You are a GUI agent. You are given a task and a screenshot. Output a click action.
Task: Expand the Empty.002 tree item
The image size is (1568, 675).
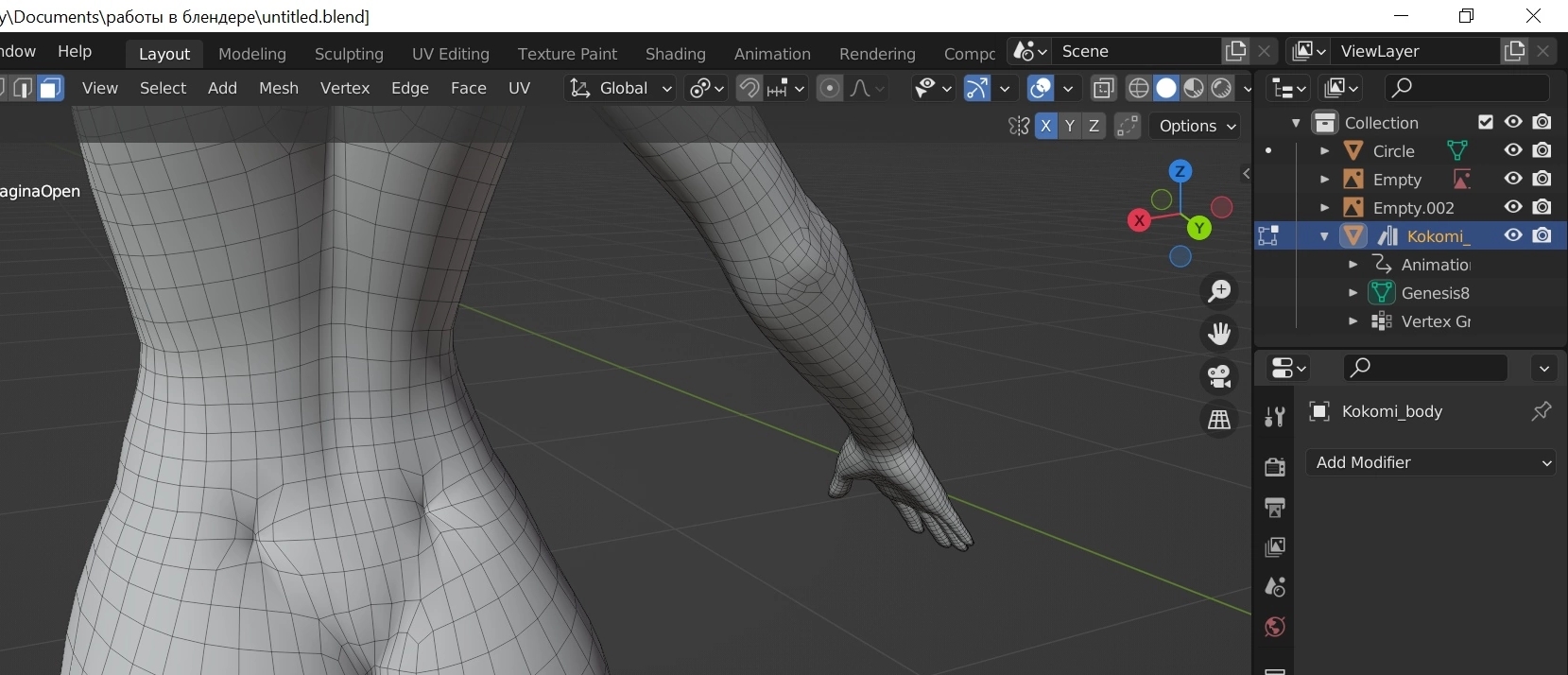click(x=1324, y=207)
